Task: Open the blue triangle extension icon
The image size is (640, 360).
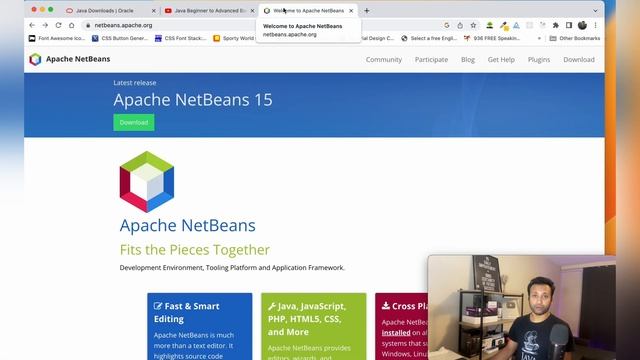Action: pyautogui.click(x=516, y=25)
